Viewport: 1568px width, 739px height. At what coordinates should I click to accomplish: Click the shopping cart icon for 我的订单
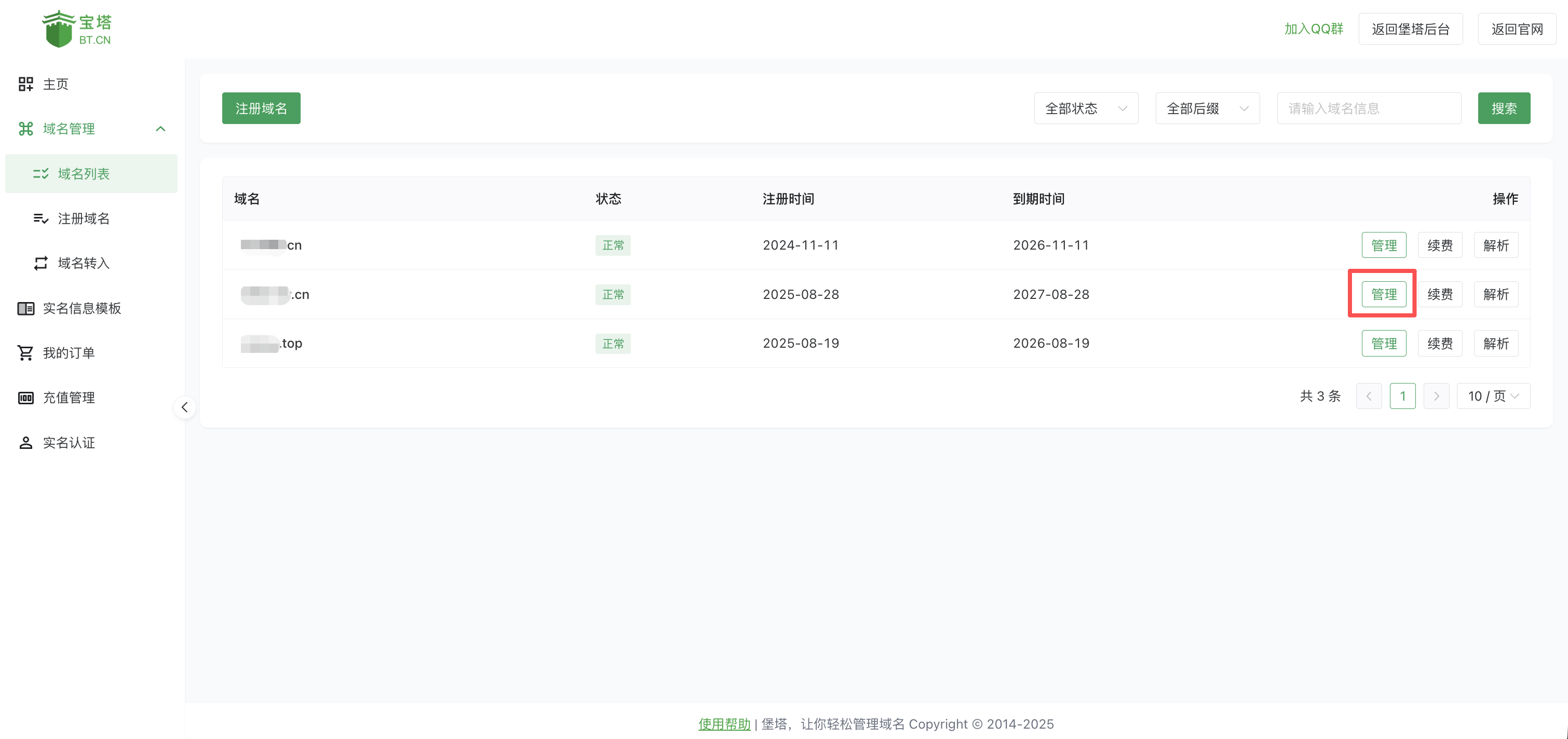[25, 353]
